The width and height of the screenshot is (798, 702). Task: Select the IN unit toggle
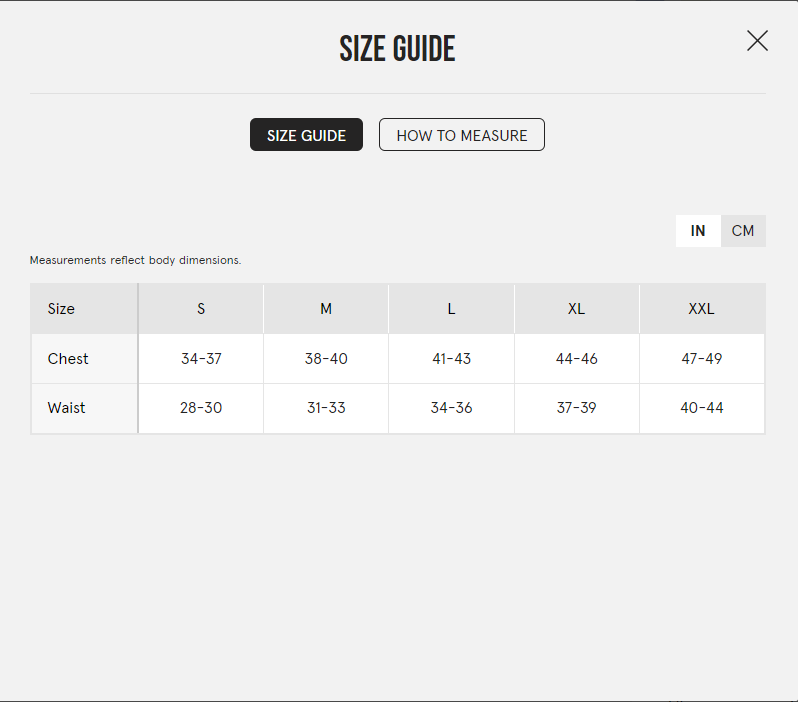point(698,231)
